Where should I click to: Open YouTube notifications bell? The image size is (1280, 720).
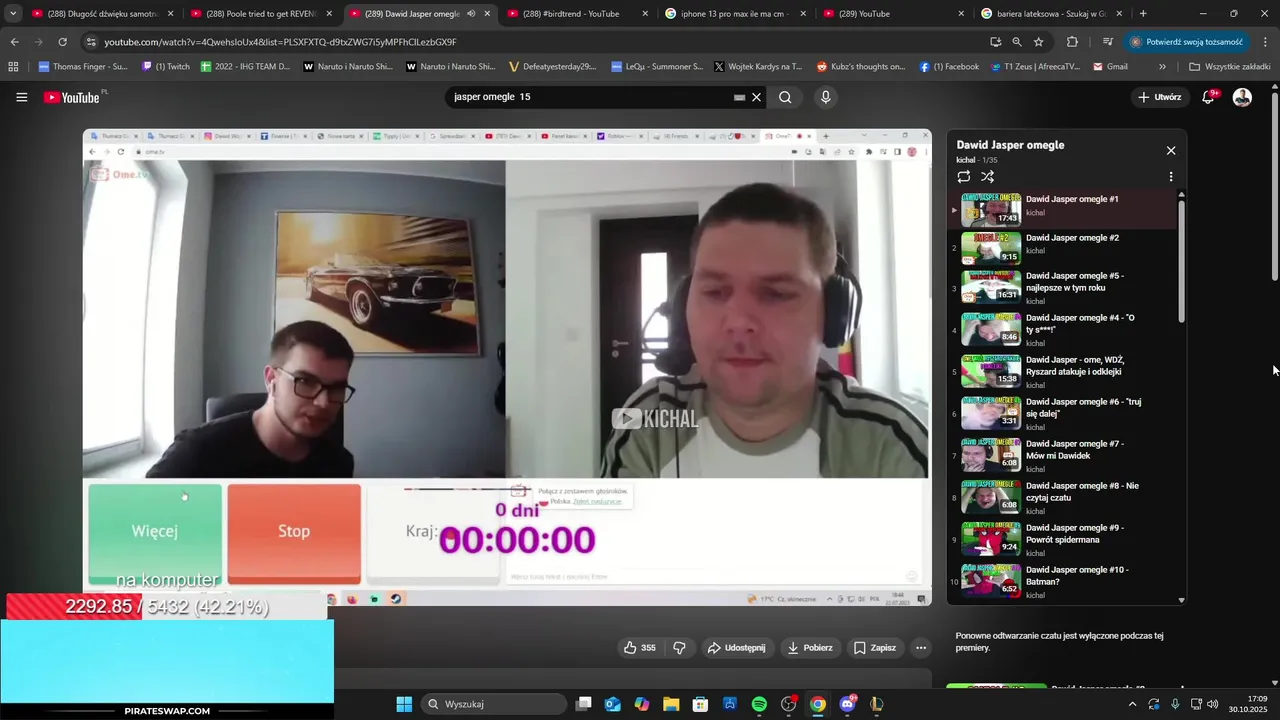pos(1210,97)
